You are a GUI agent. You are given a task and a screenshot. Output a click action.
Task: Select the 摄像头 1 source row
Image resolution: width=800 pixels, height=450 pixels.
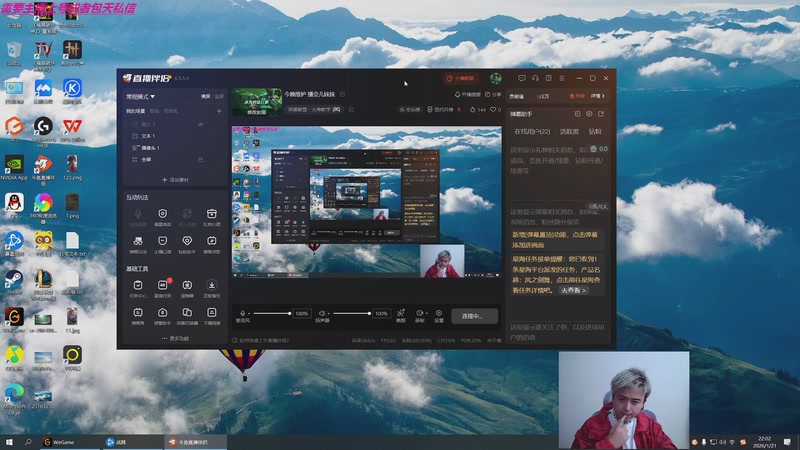[173, 148]
